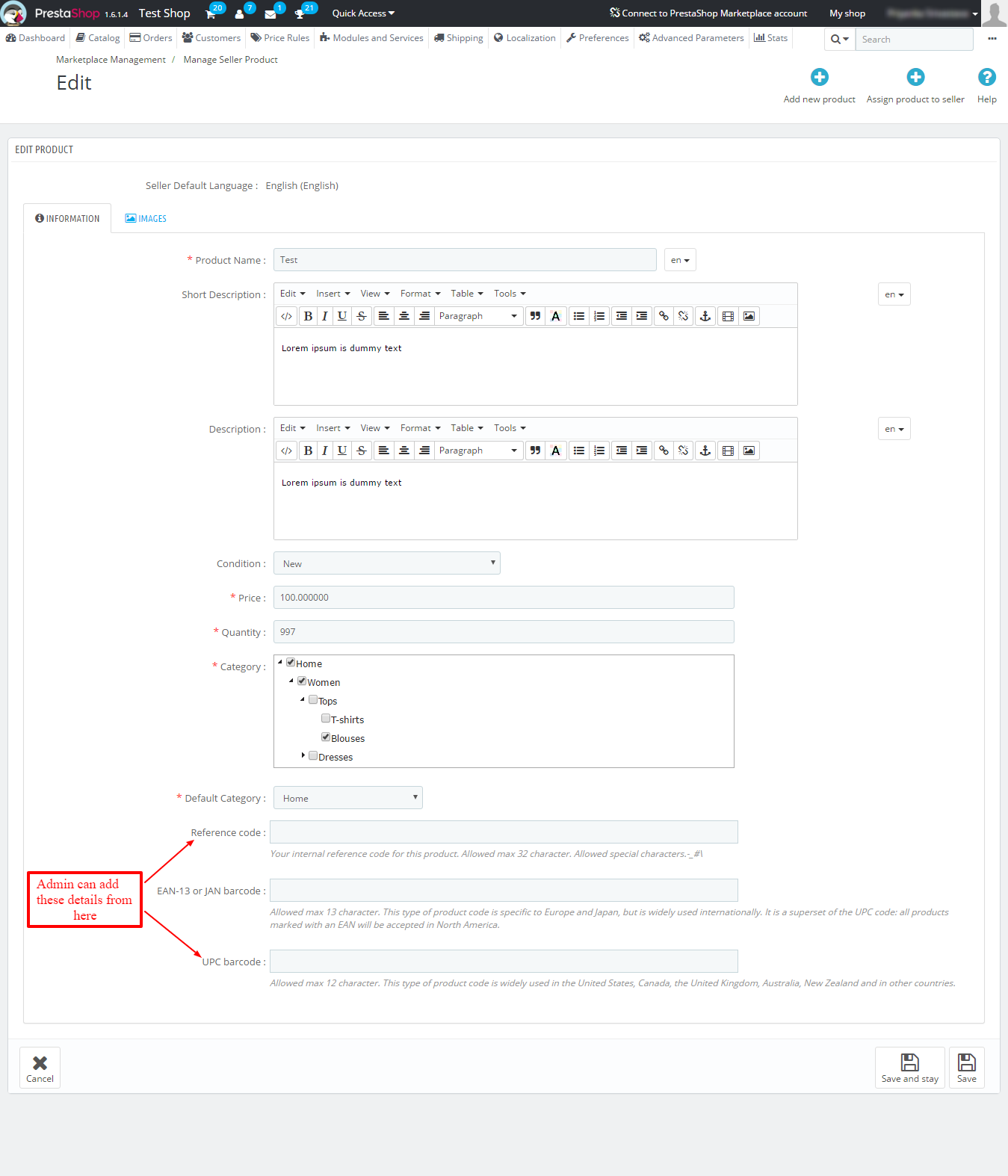Click the EAN-13 or JAN barcode field
Image resolution: width=1008 pixels, height=1176 pixels.
tap(504, 891)
